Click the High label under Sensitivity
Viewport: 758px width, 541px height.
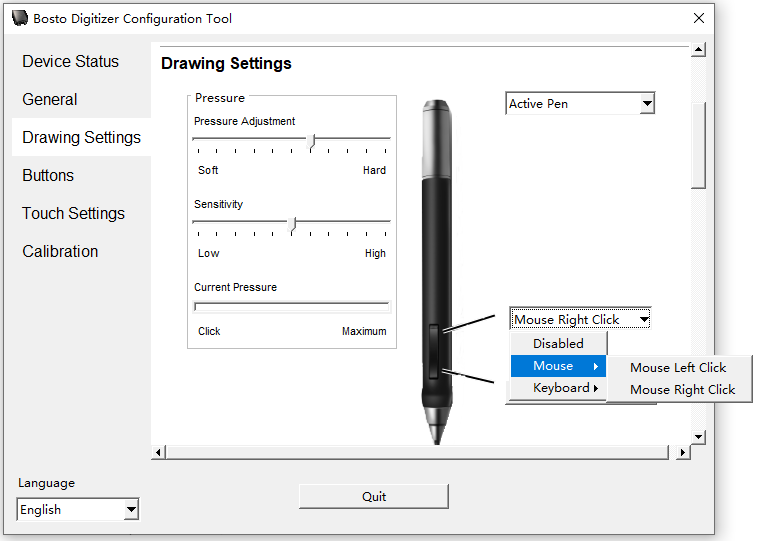(x=375, y=253)
